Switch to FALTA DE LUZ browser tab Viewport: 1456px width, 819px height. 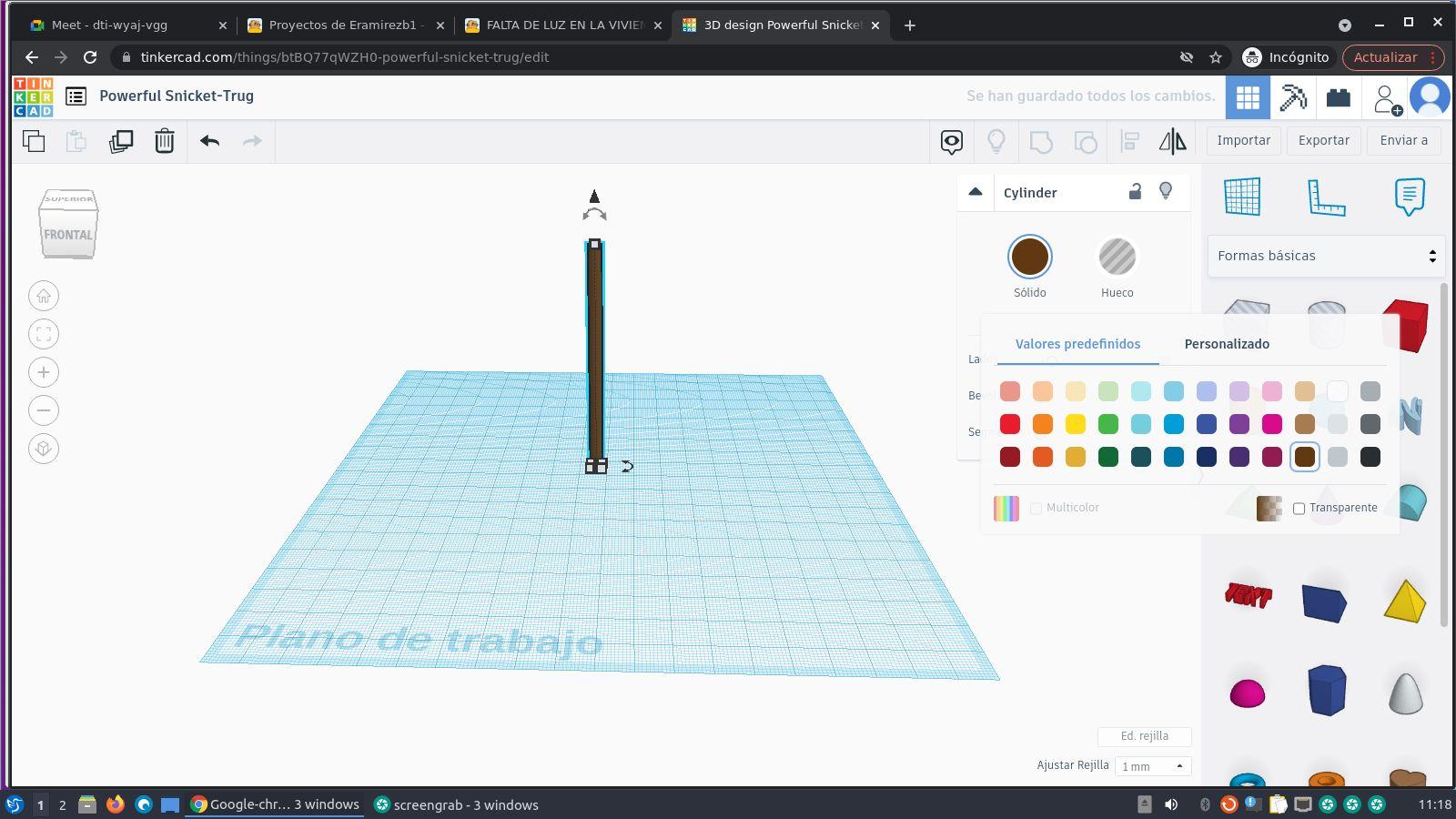(x=562, y=25)
